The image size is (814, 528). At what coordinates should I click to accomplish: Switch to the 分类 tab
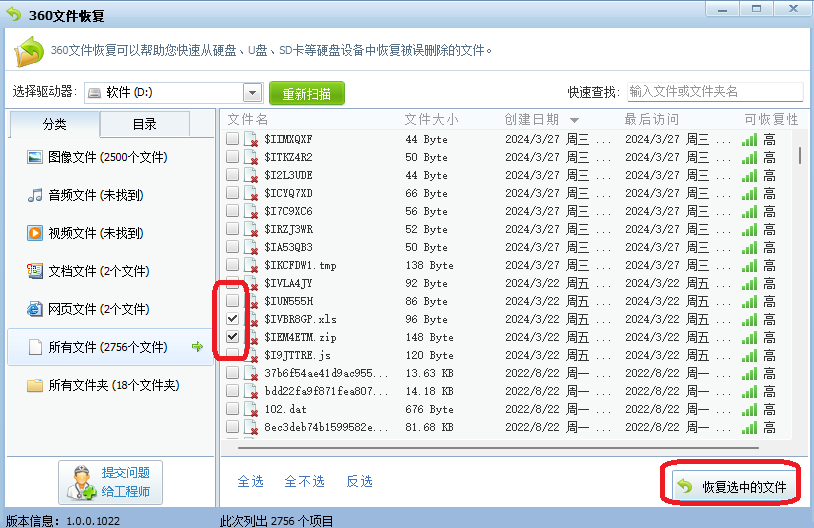coord(55,124)
